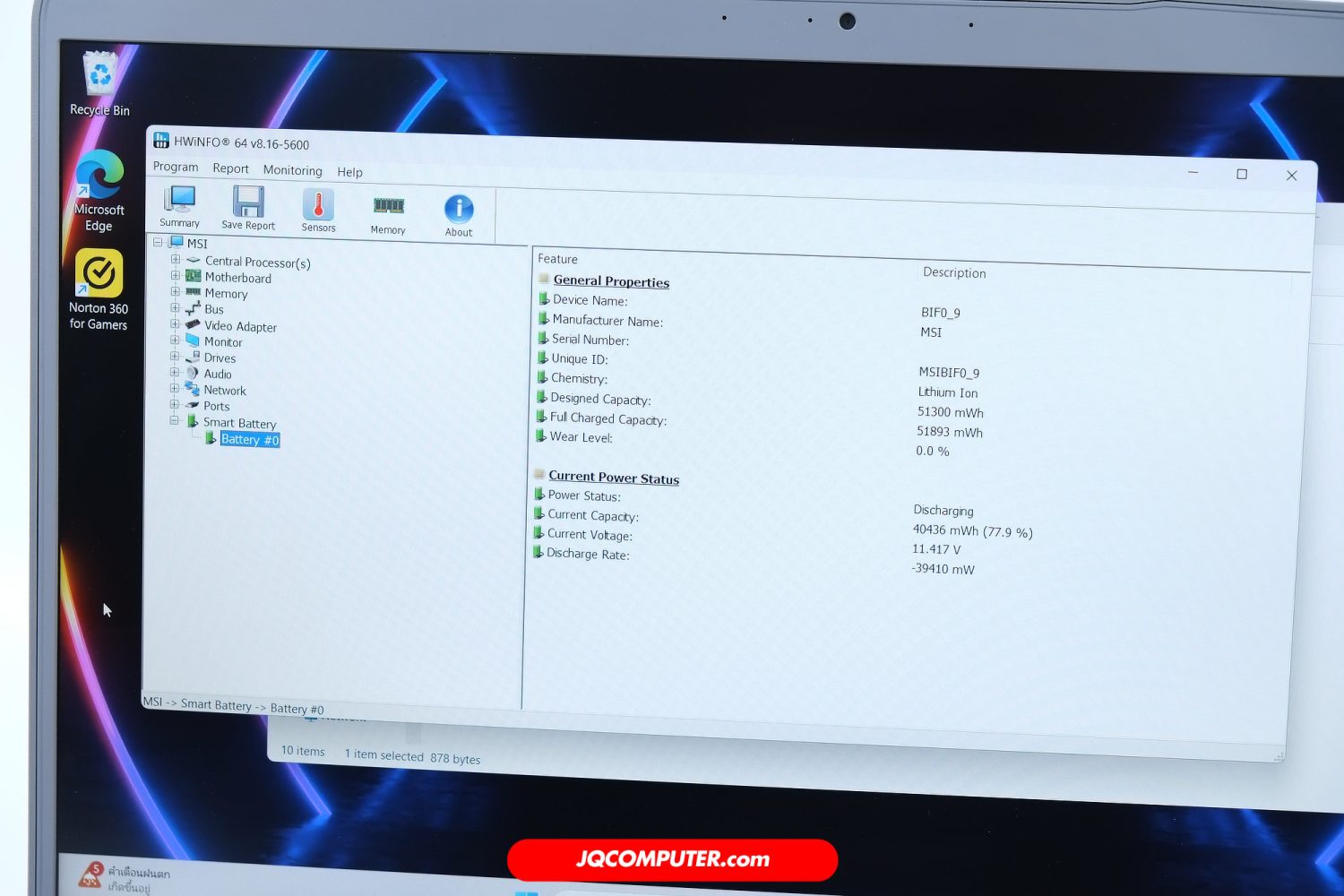Viewport: 1344px width, 896px height.
Task: Expand the Motherboard node
Action: tap(176, 275)
